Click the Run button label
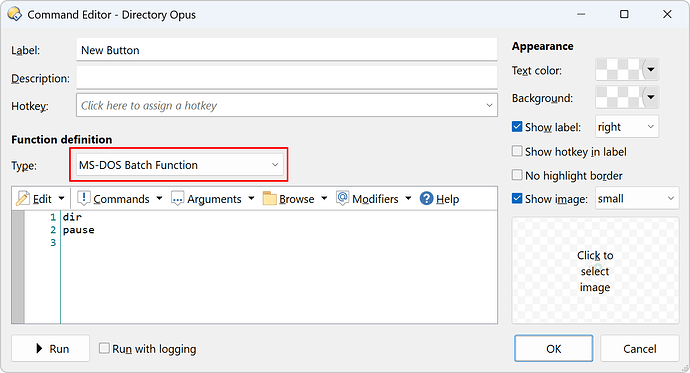 point(59,349)
